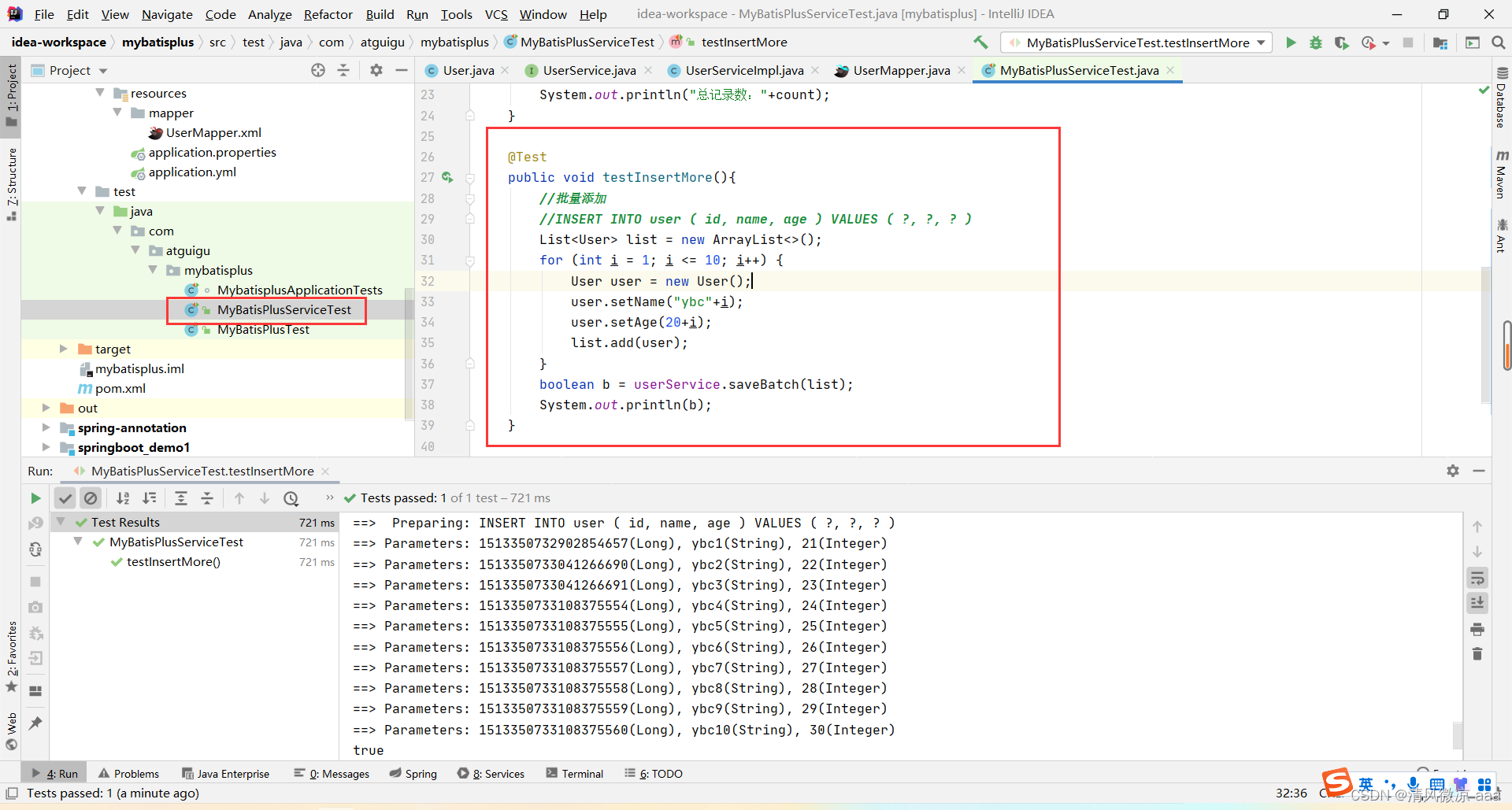Image resolution: width=1512 pixels, height=810 pixels.
Task: Toggle soft-wrap in the console output
Action: click(x=1477, y=579)
